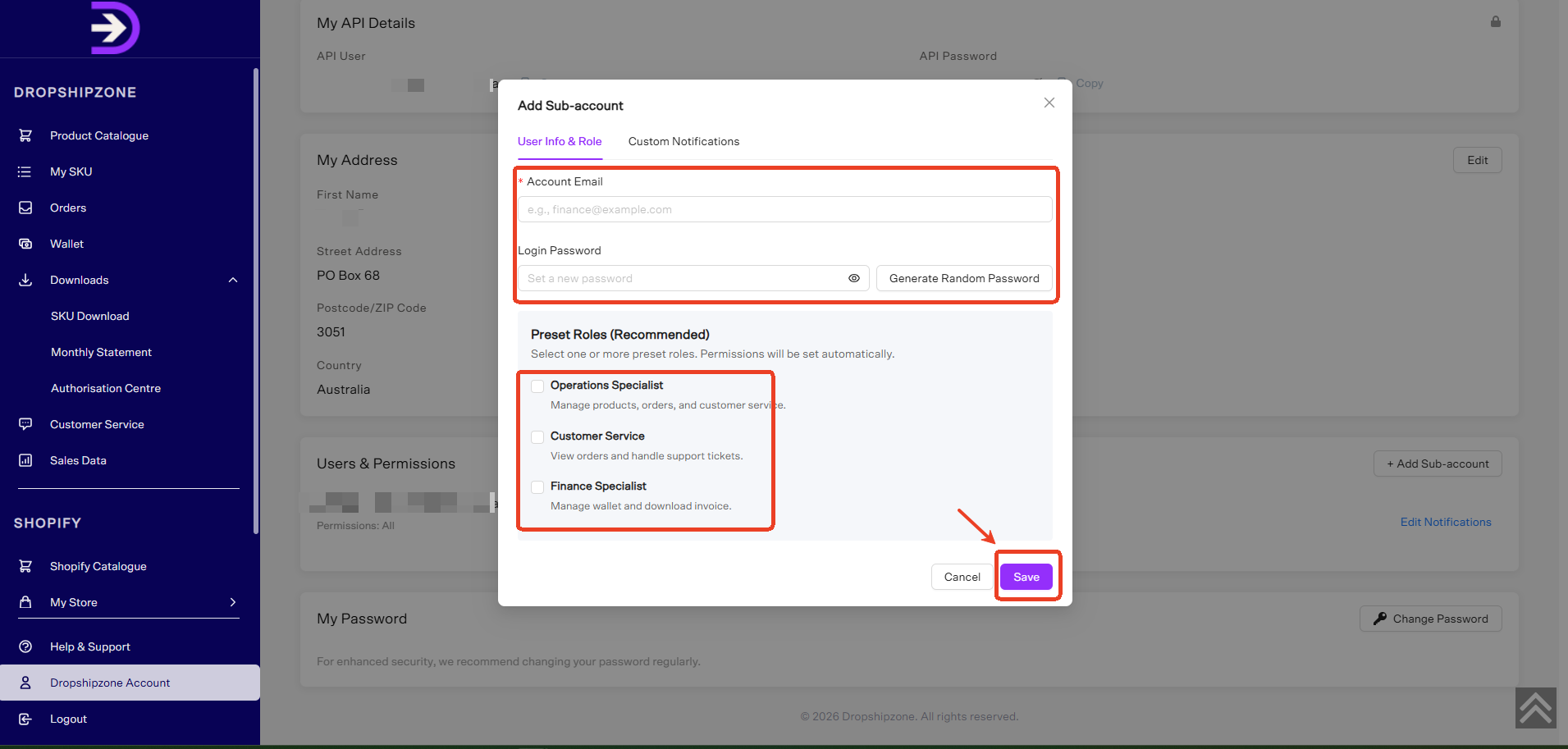Open the Edit Notifications link
1568x749 pixels.
[1446, 522]
